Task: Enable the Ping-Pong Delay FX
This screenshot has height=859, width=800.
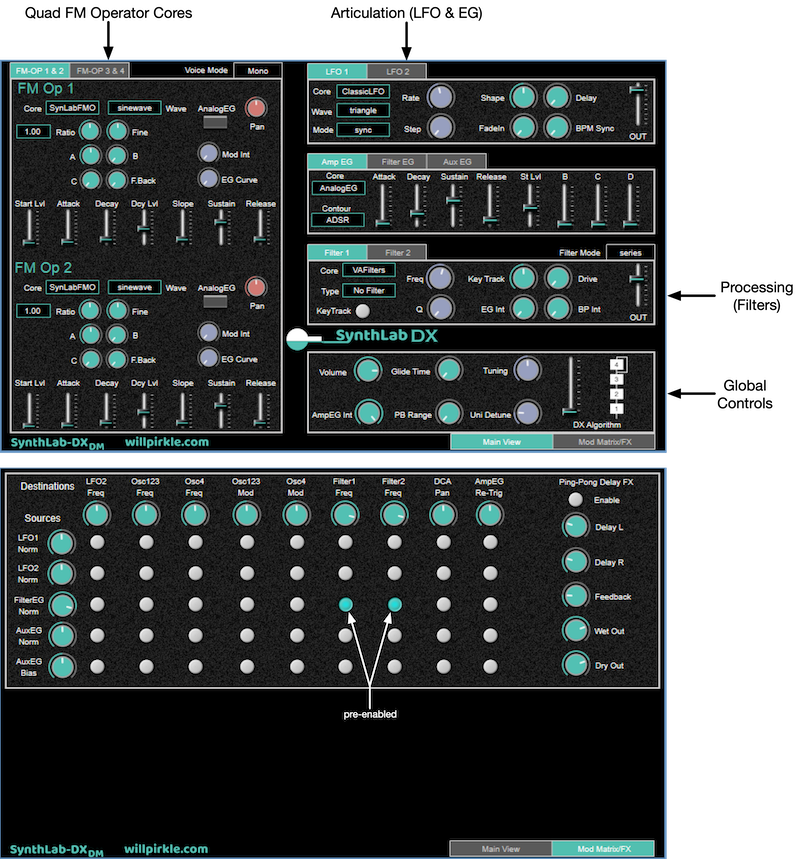Action: pyautogui.click(x=575, y=500)
